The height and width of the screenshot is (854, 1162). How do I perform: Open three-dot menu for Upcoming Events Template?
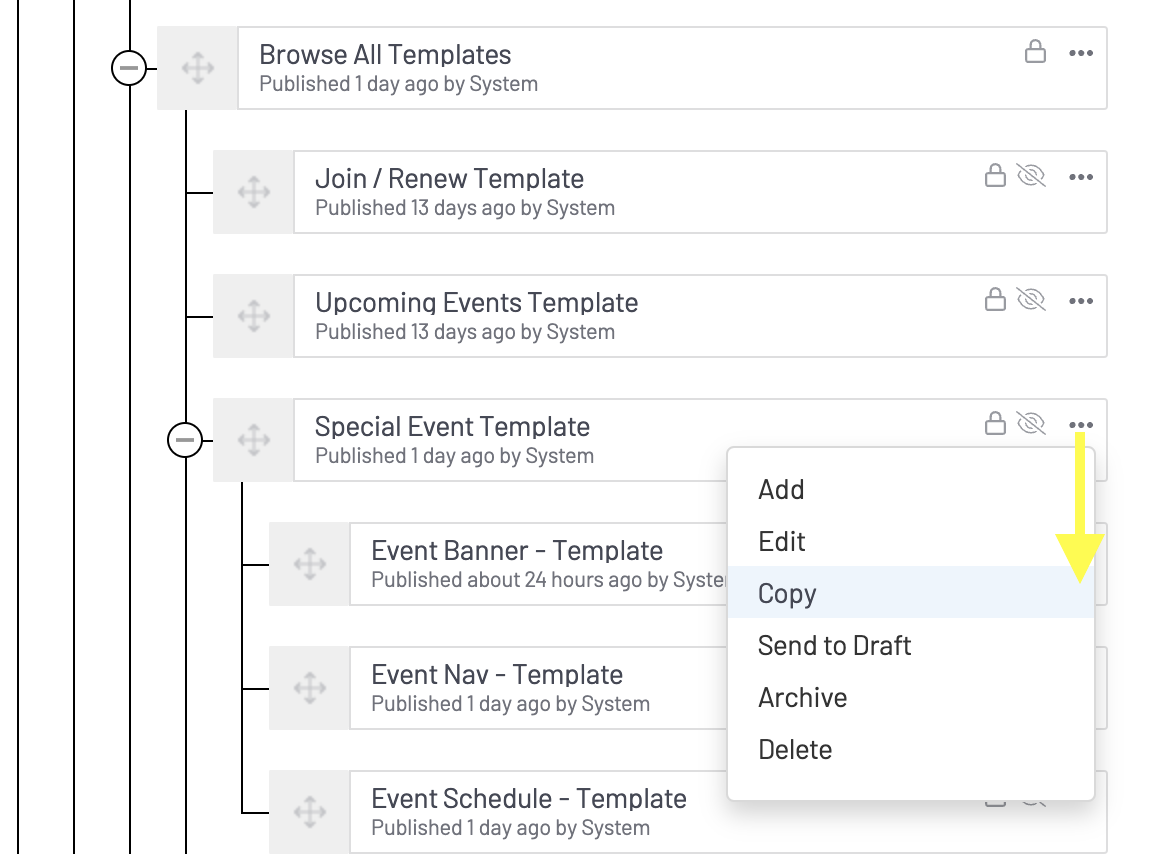1081,301
